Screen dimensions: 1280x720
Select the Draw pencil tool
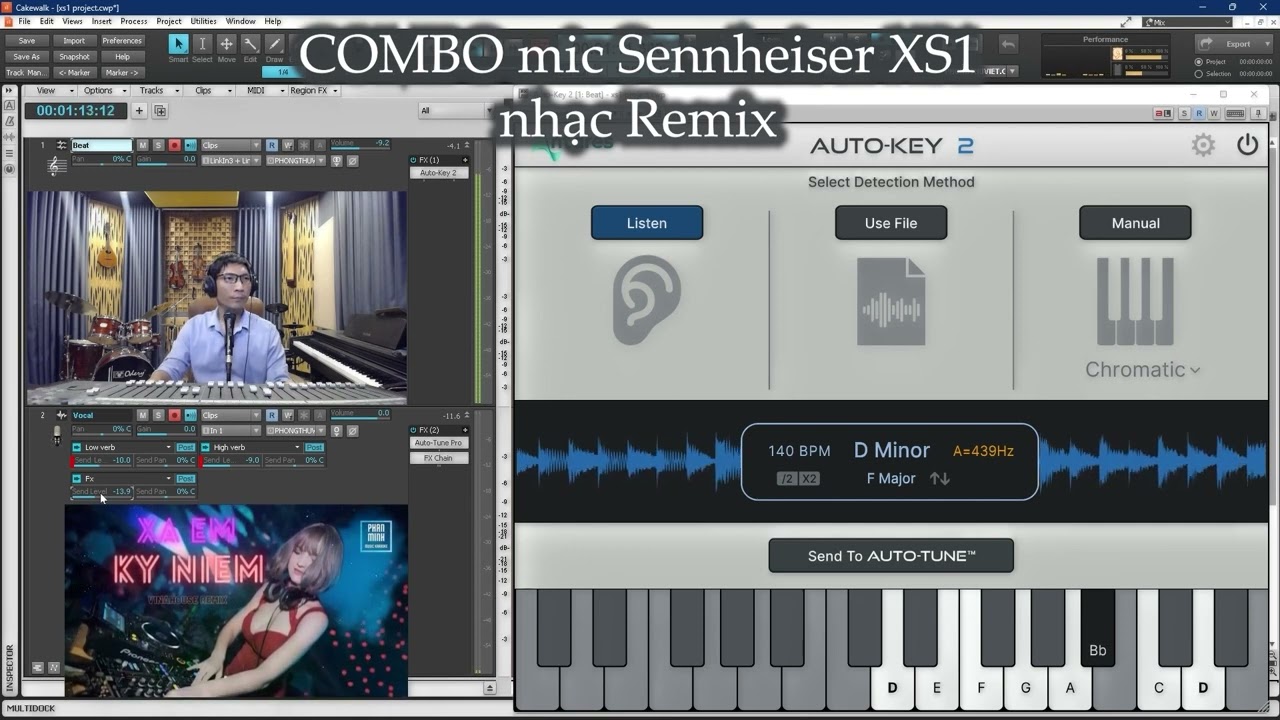pyautogui.click(x=274, y=44)
